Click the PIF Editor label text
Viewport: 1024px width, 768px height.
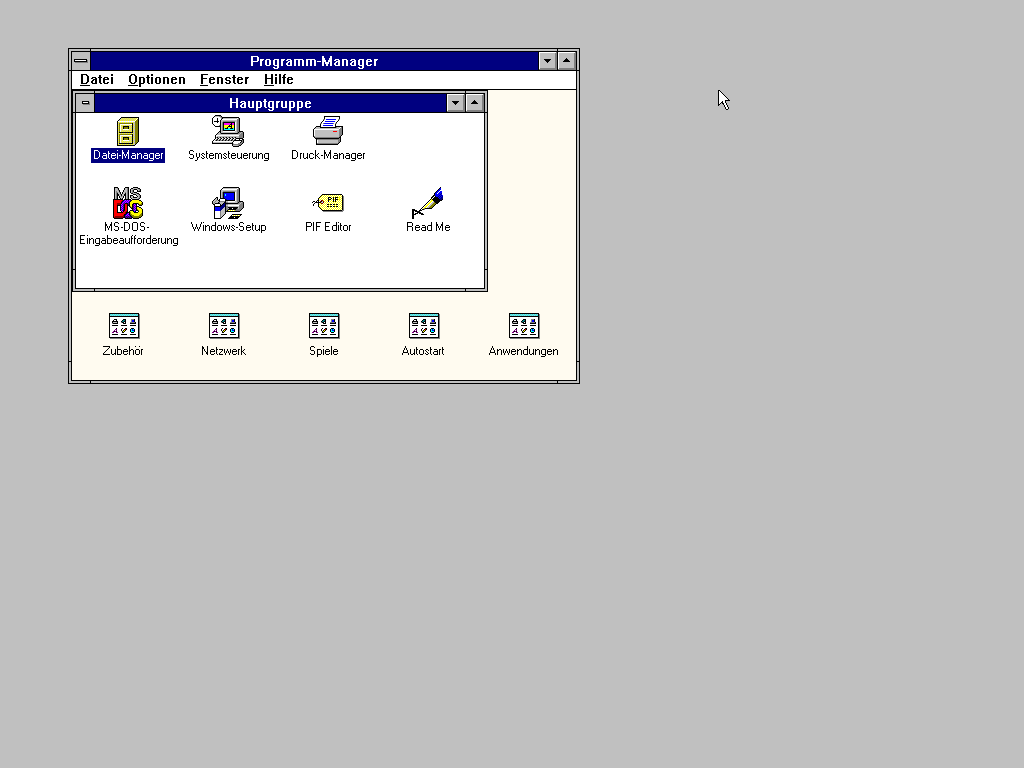coord(328,227)
